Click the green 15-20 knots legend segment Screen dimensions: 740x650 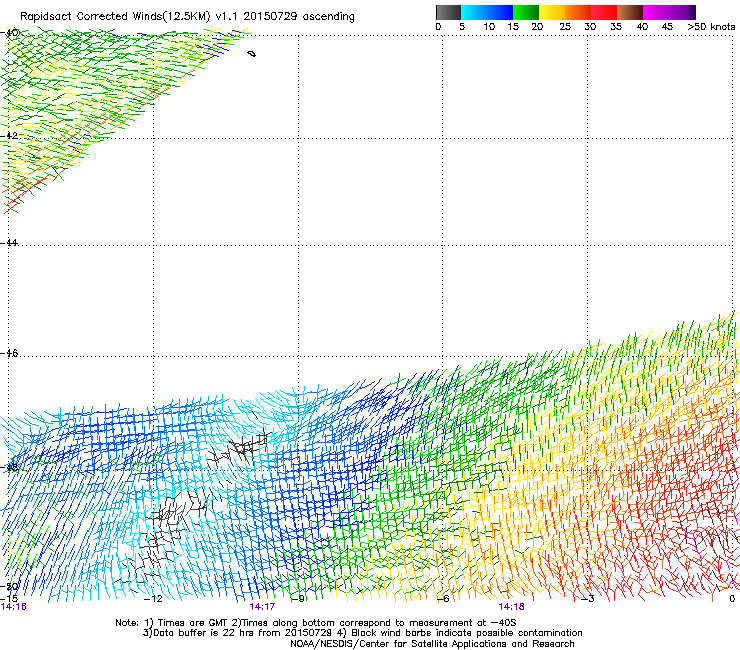[x=526, y=12]
